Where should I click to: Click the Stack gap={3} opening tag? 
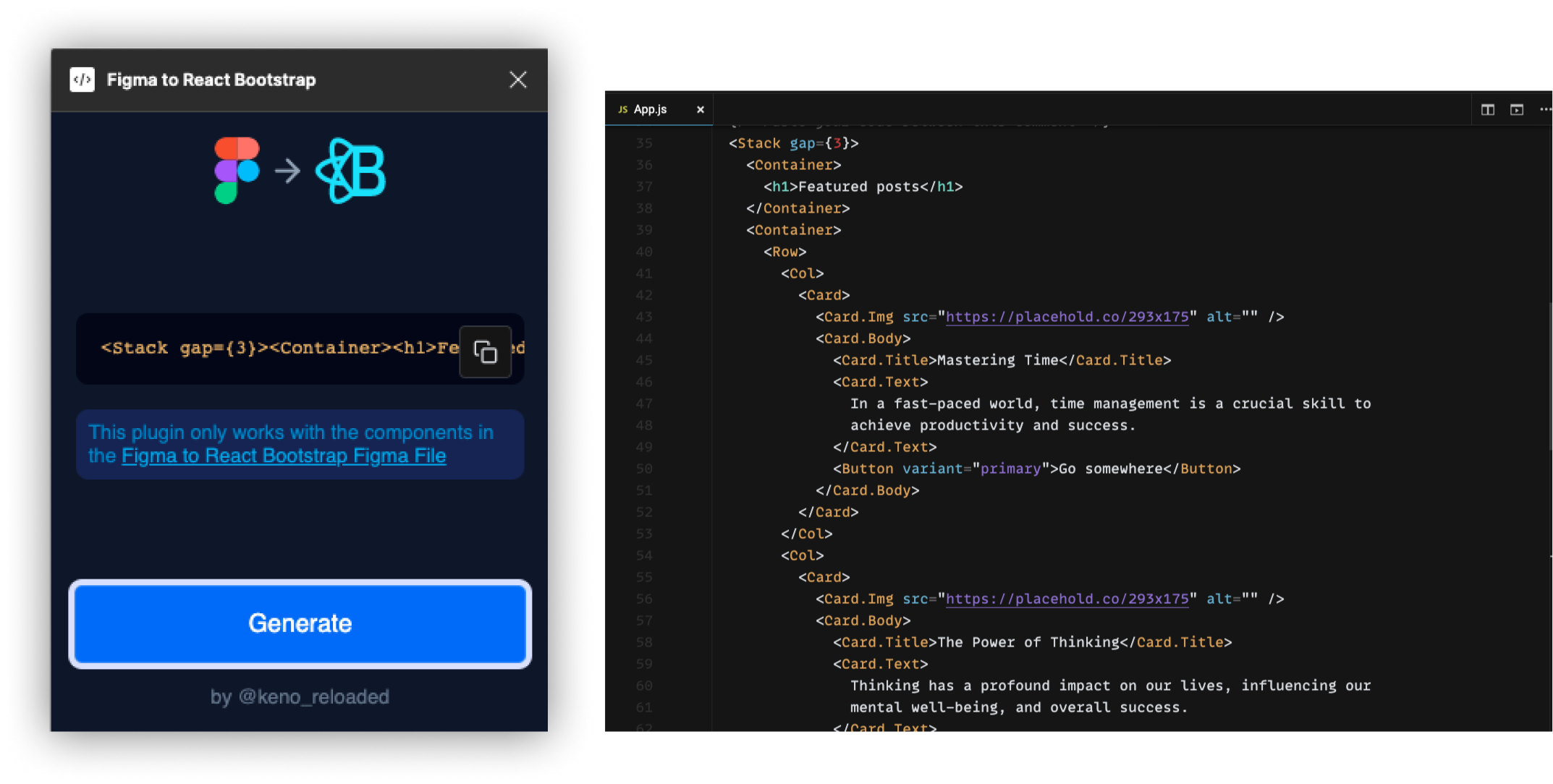pyautogui.click(x=794, y=143)
